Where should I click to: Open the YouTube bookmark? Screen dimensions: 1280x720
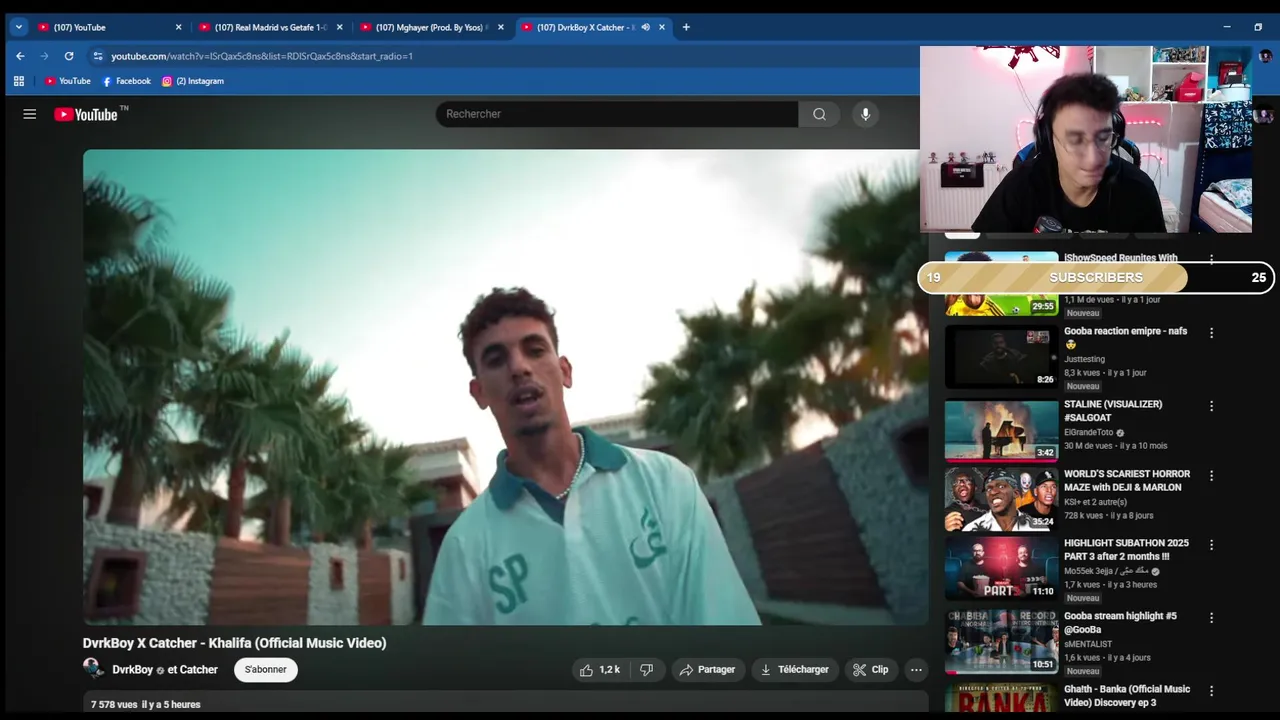click(68, 81)
